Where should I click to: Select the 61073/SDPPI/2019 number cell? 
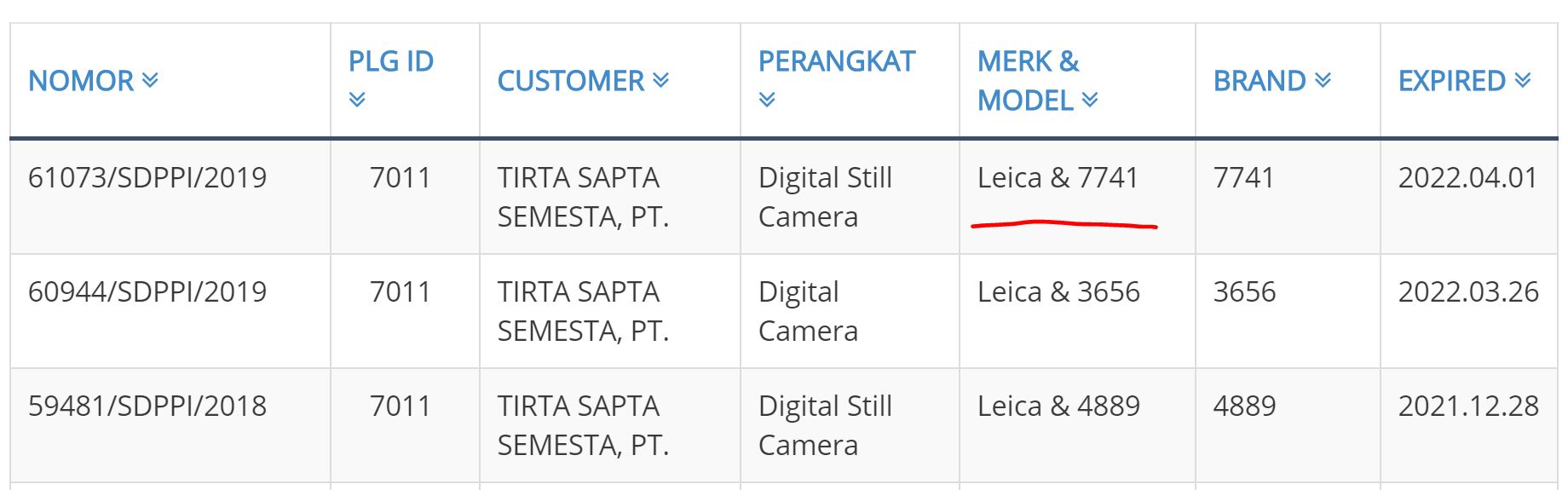pos(147,177)
